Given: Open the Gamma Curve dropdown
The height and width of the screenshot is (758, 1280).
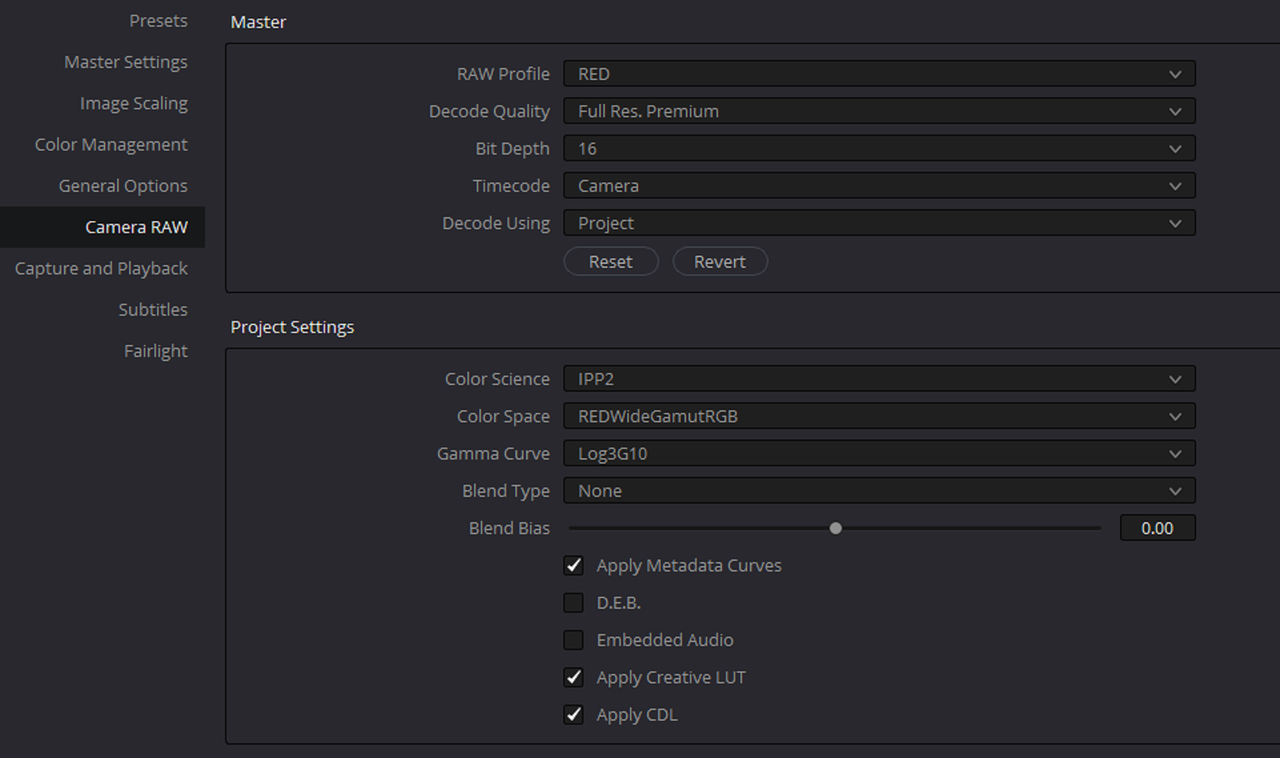Looking at the screenshot, I should [879, 454].
